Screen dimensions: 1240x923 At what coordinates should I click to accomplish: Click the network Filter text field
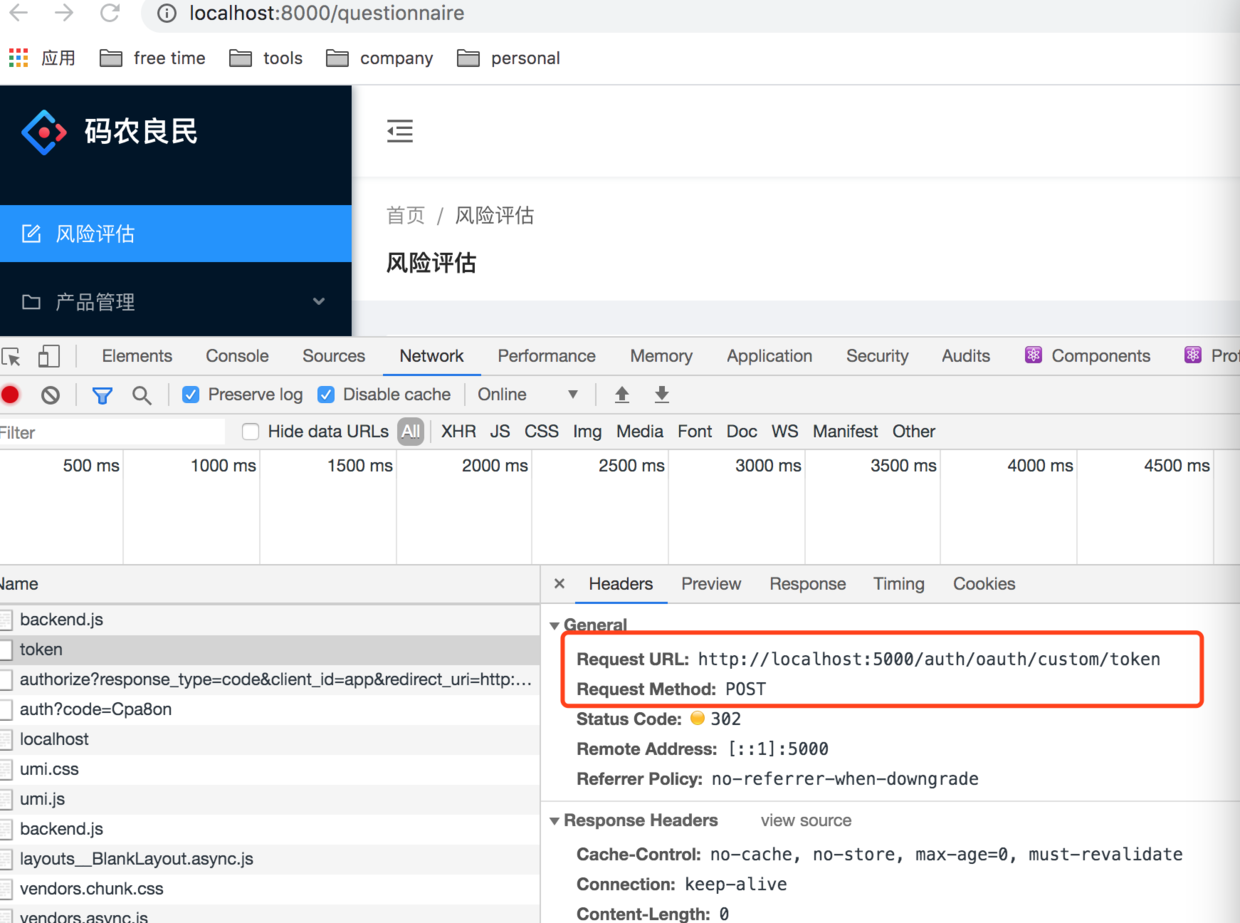click(112, 433)
